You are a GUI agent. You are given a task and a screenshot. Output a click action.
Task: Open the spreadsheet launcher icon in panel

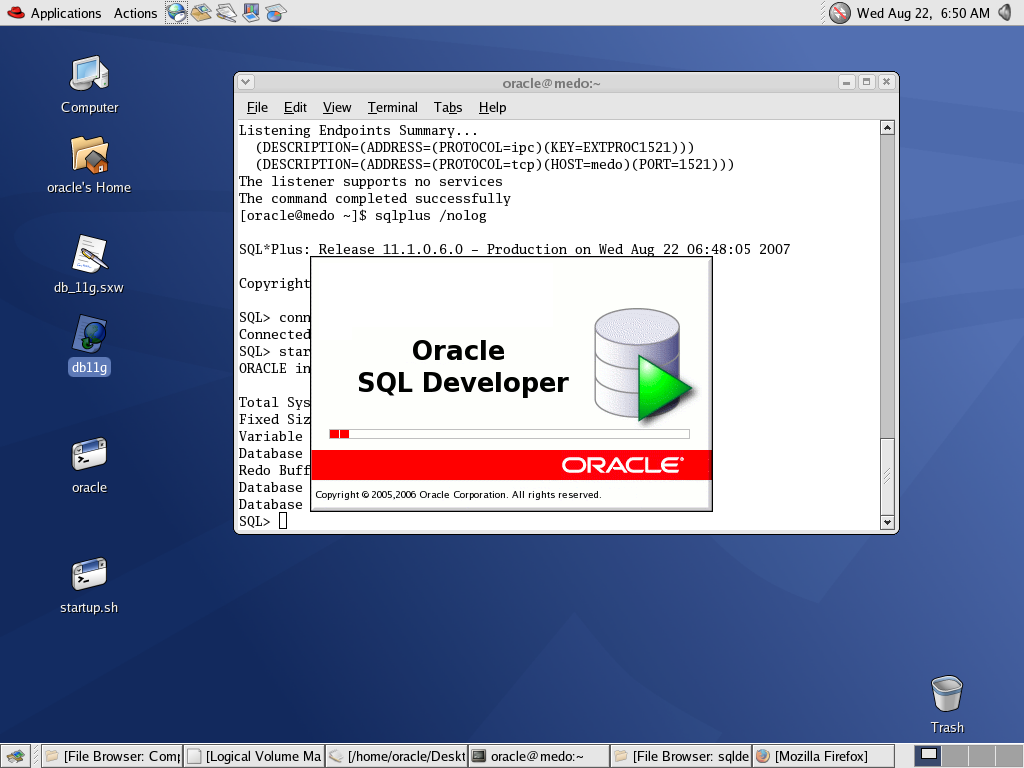coord(276,13)
